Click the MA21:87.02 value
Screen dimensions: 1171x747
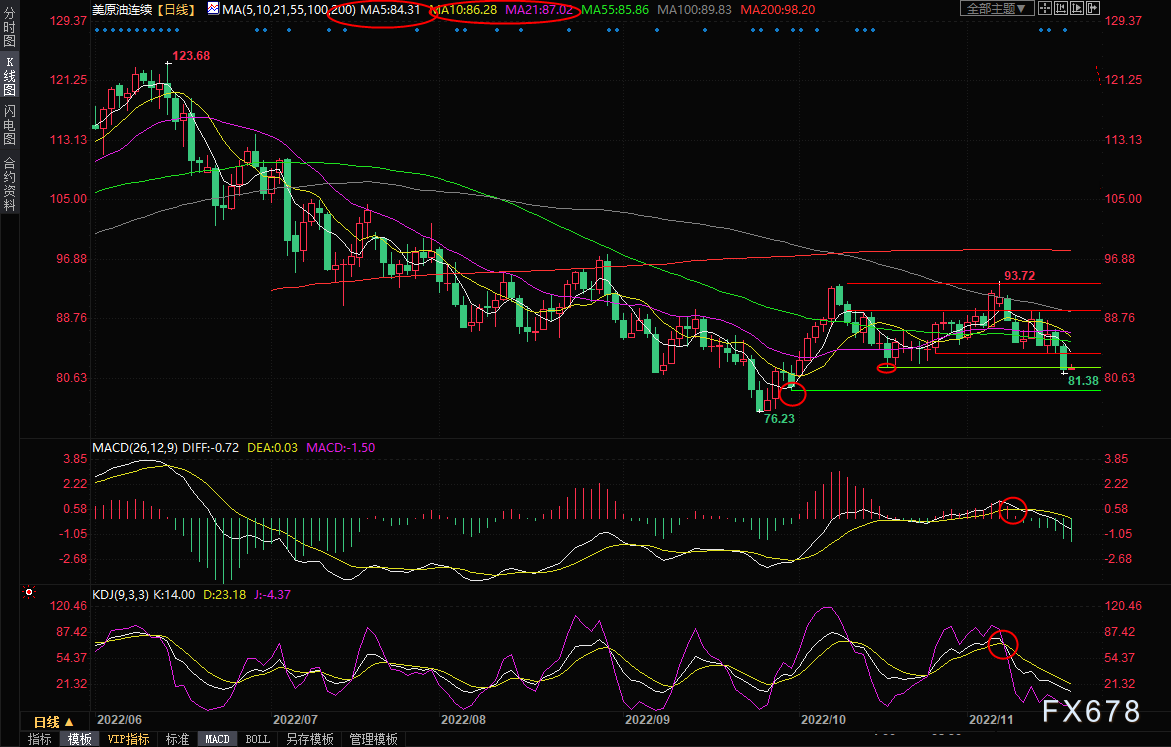click(x=539, y=10)
